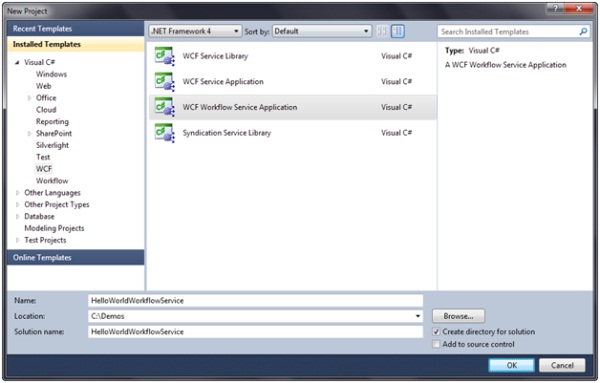Select the Test category under Visual C#
Viewport: 600px width, 383px height.
tap(43, 157)
